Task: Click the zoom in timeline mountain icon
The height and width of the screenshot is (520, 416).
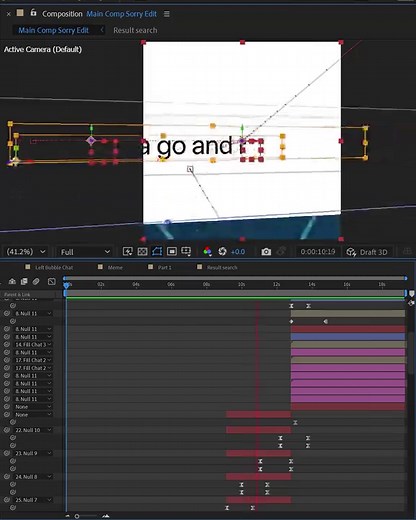Action: click(x=106, y=516)
